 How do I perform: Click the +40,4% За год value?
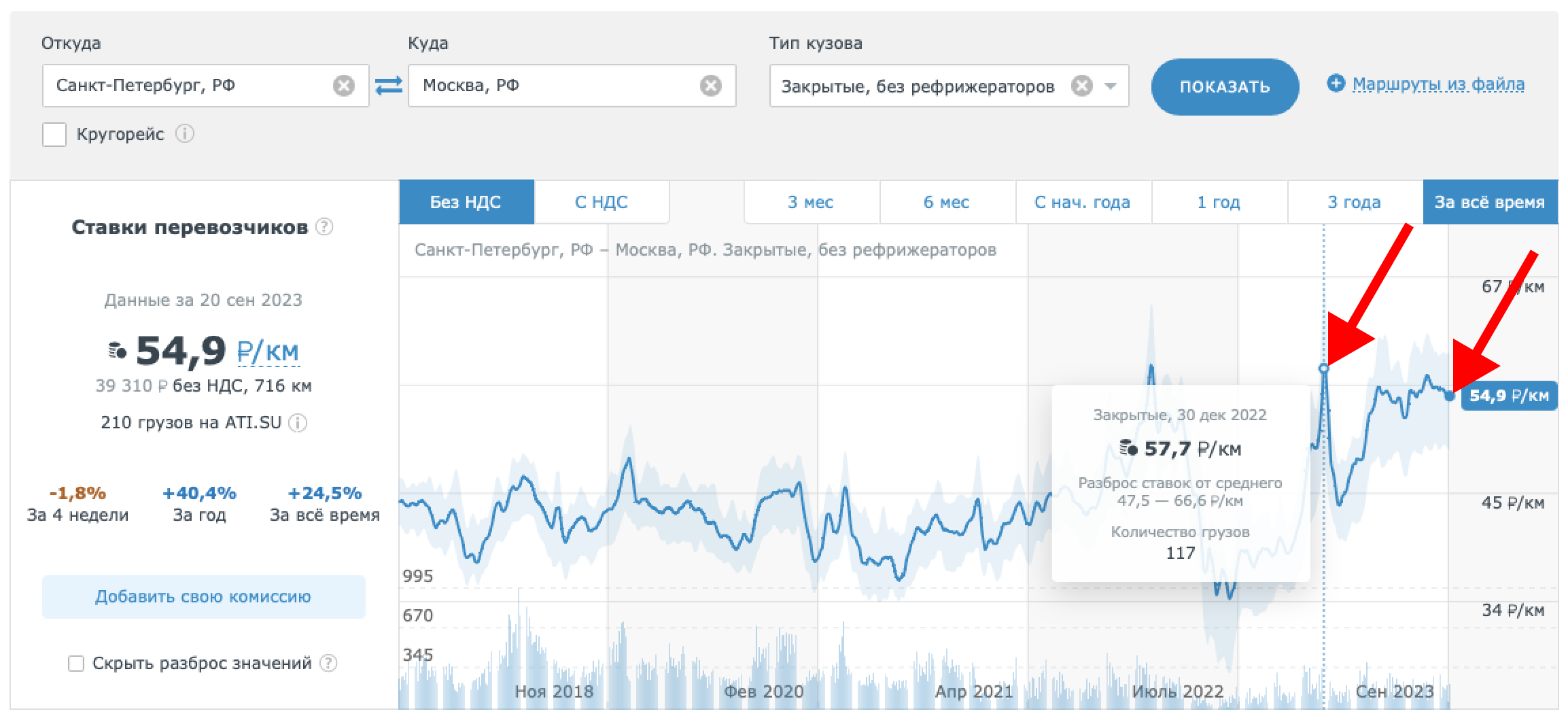[199, 493]
